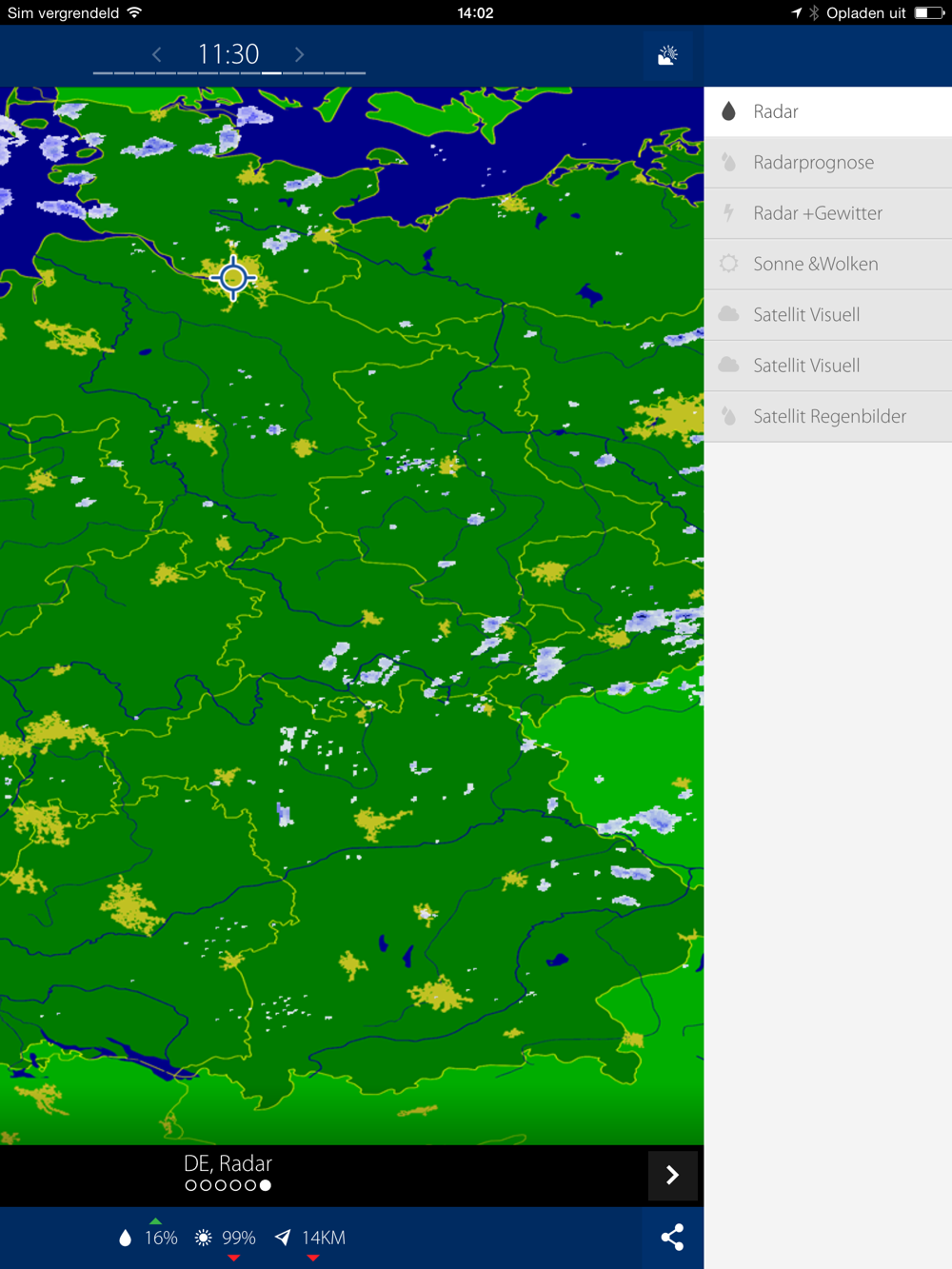The height and width of the screenshot is (1269, 952).
Task: Select the first page indicator dot
Action: [190, 1185]
